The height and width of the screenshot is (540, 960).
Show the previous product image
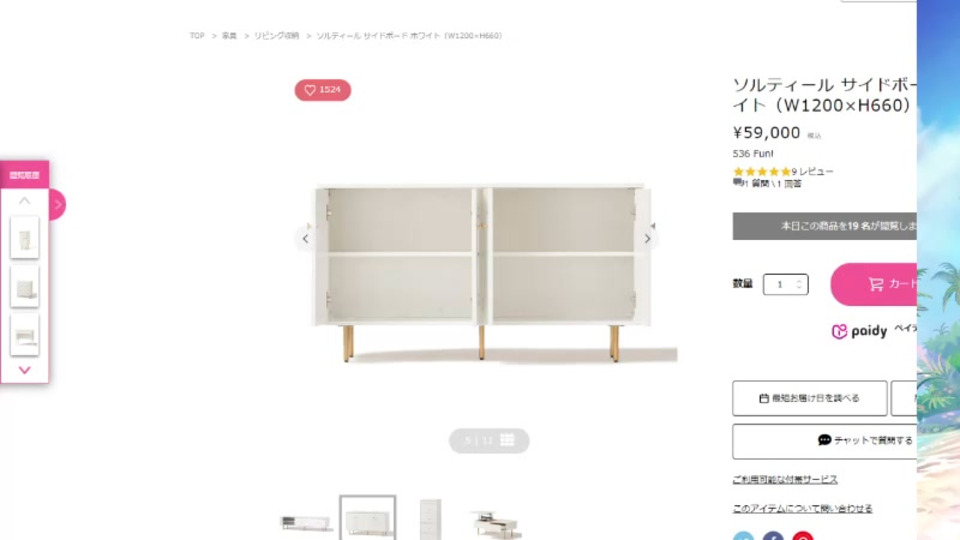click(306, 239)
